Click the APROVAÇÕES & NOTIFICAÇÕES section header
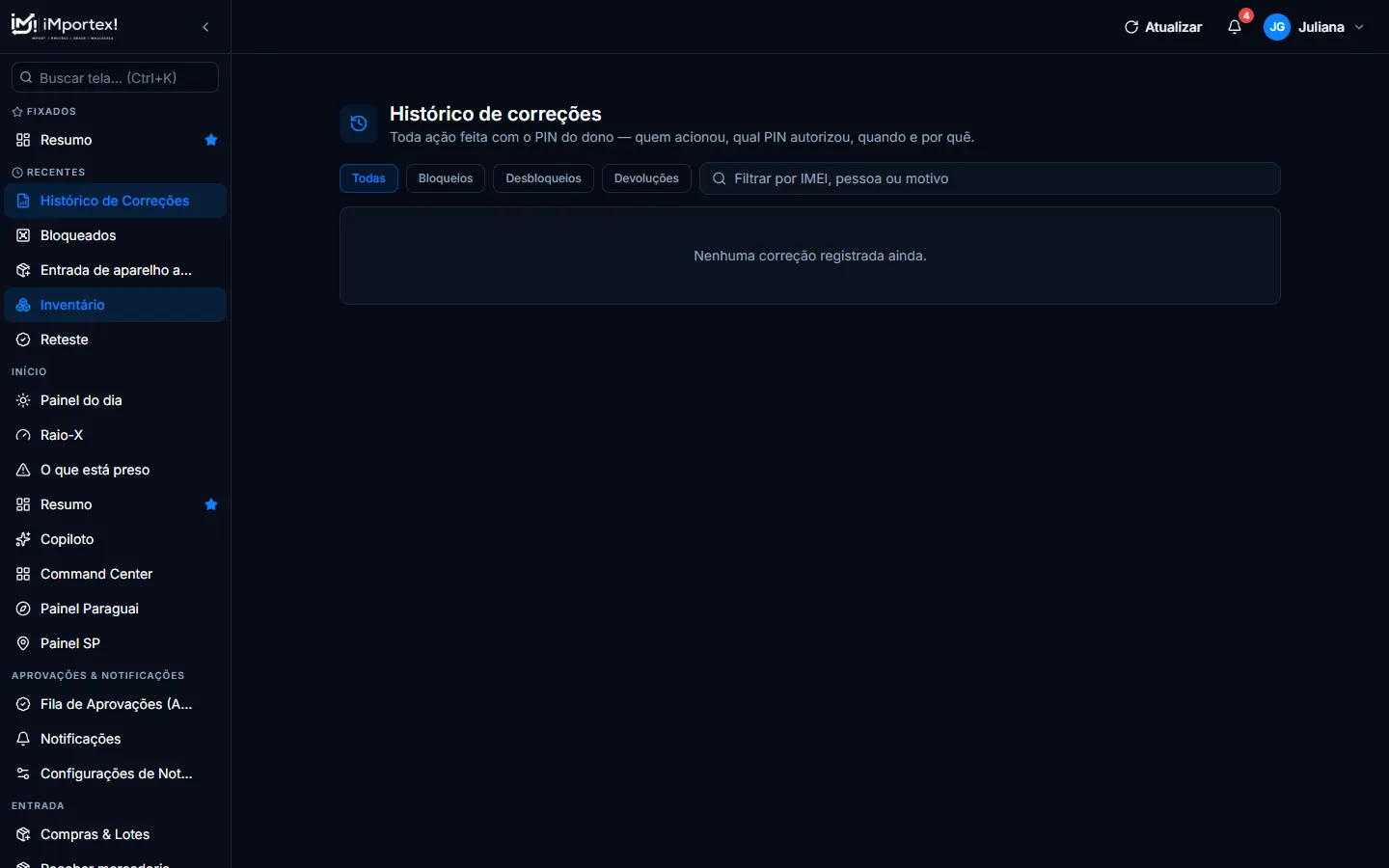1389x868 pixels. [x=97, y=675]
